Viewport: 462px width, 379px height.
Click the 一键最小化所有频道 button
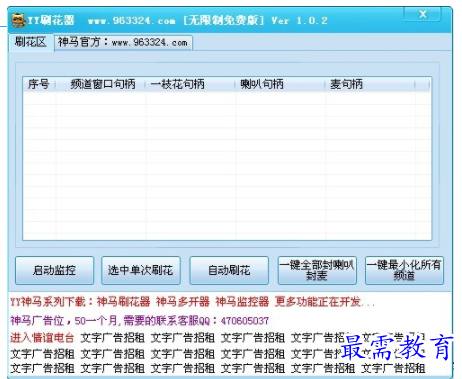coord(404,270)
